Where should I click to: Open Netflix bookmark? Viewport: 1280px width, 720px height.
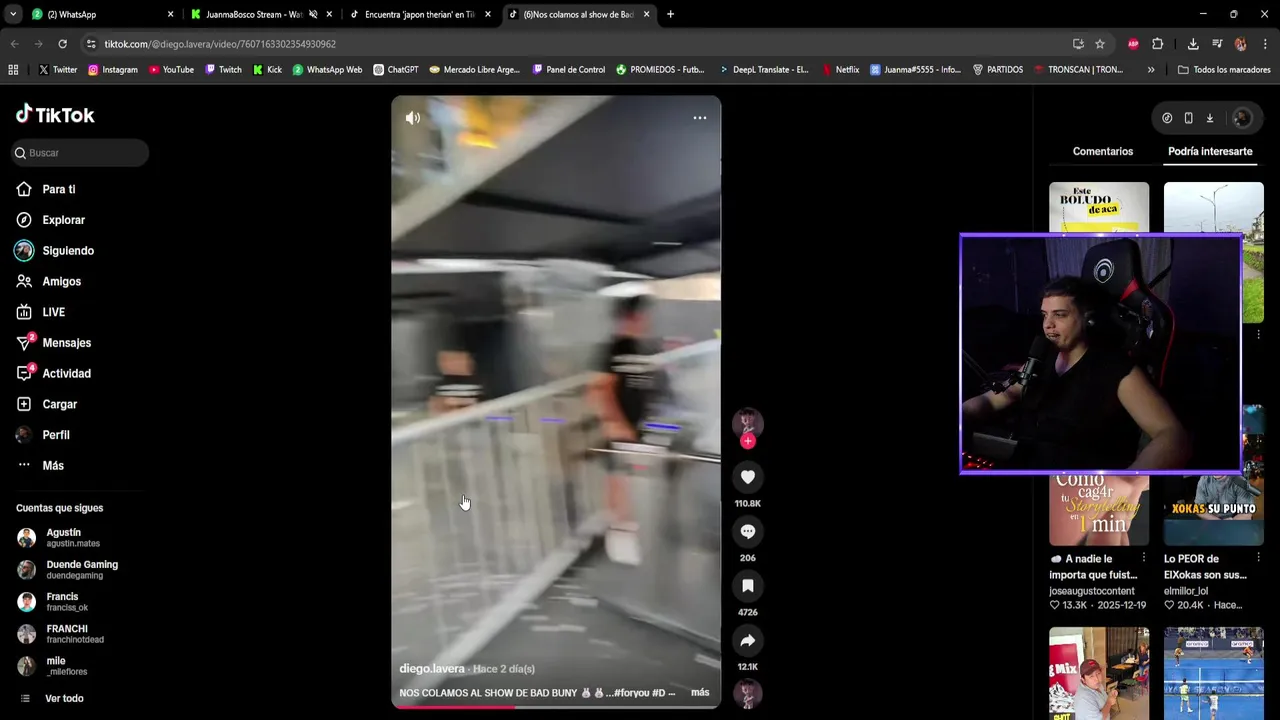tap(840, 70)
